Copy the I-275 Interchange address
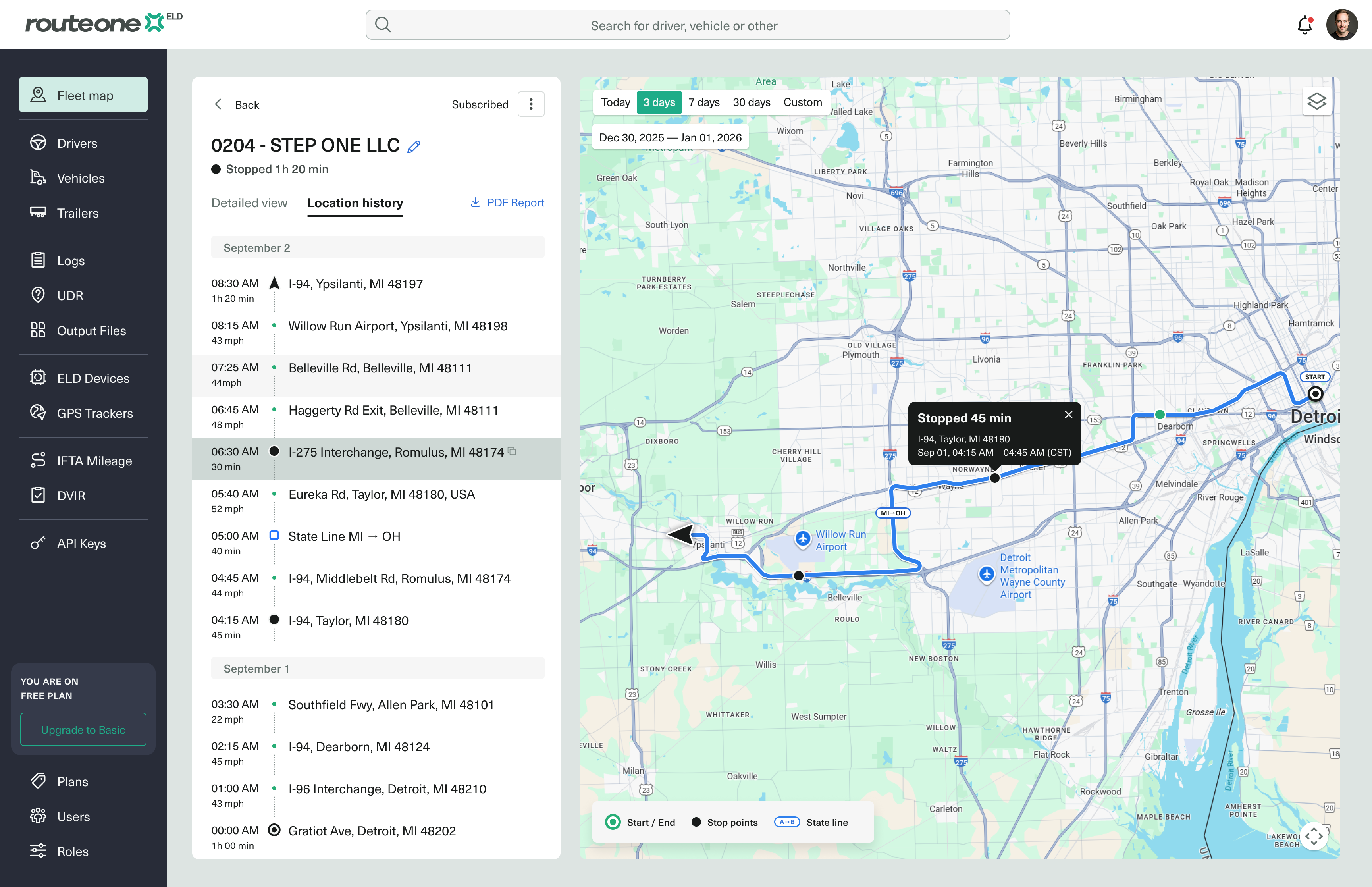Image resolution: width=1372 pixels, height=887 pixels. coord(512,451)
